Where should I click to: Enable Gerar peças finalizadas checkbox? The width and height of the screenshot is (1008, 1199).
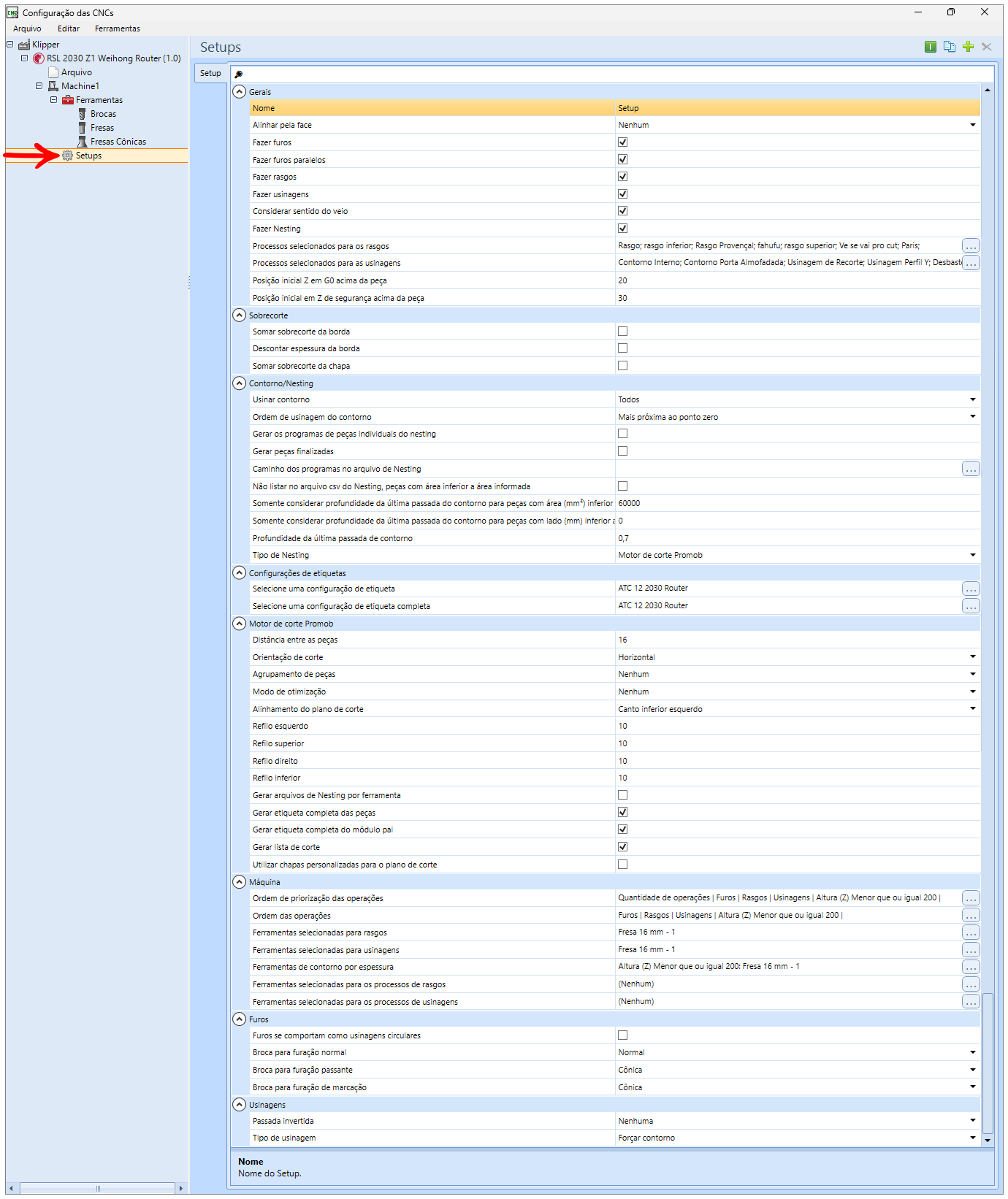(x=623, y=451)
